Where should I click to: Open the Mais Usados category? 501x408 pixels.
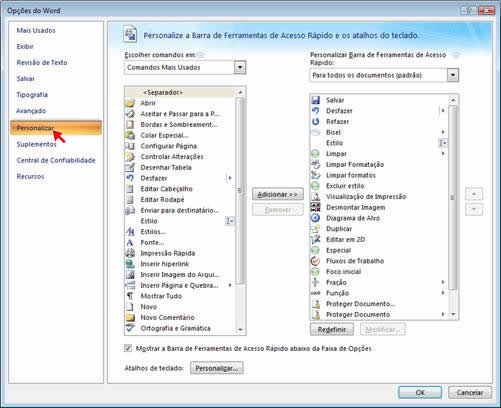tap(36, 30)
